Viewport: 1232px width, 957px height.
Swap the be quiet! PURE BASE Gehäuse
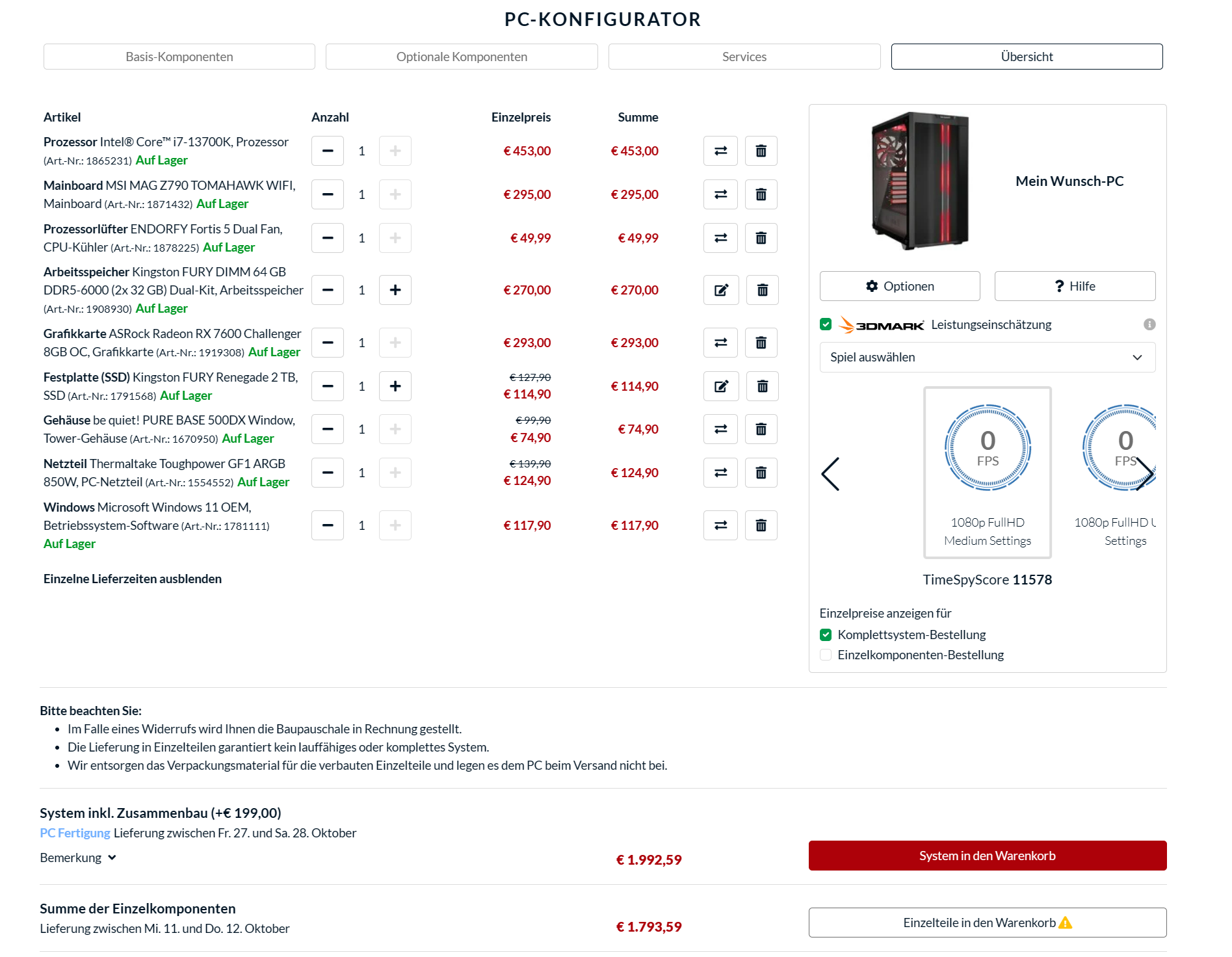pyautogui.click(x=720, y=429)
